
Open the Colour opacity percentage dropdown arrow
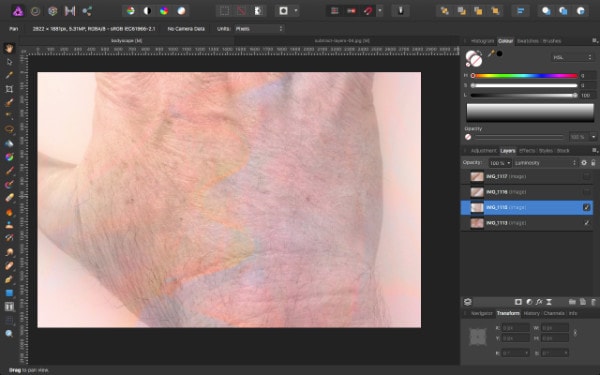pyautogui.click(x=593, y=137)
